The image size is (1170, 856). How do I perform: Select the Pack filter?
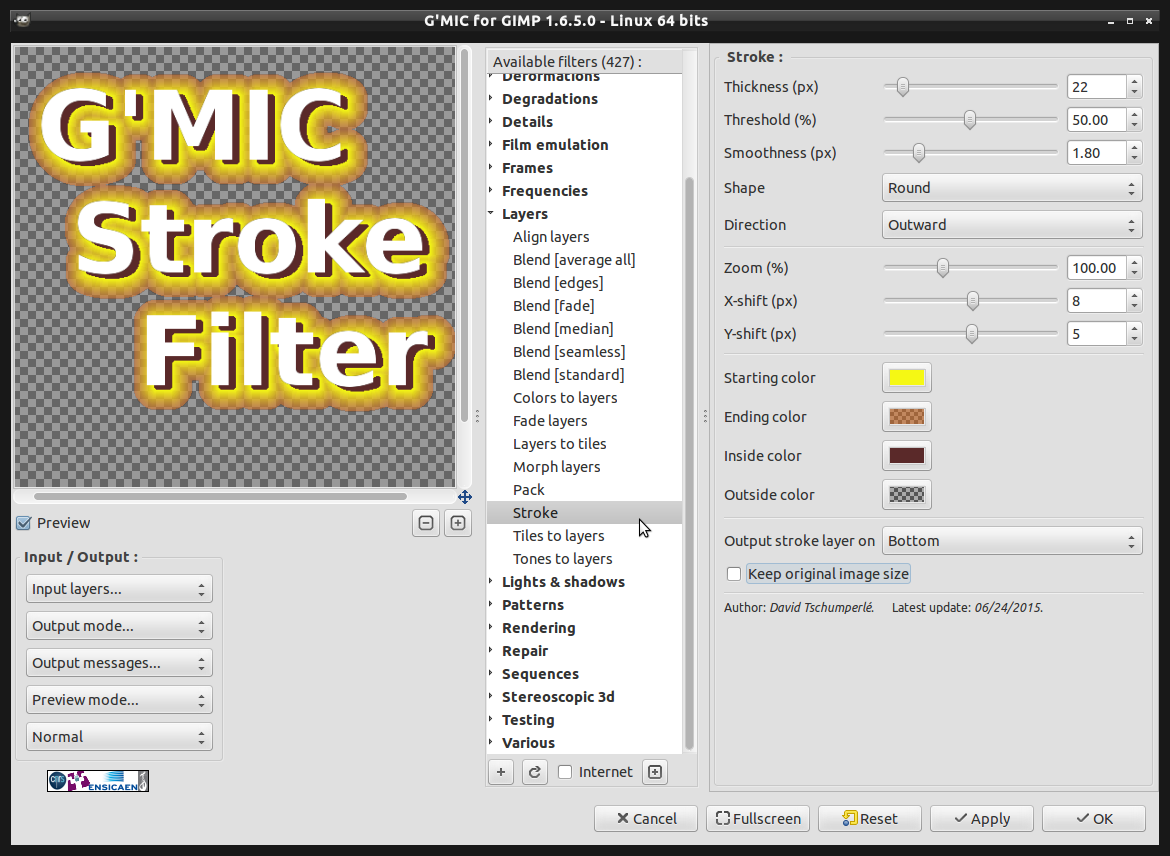click(x=528, y=490)
